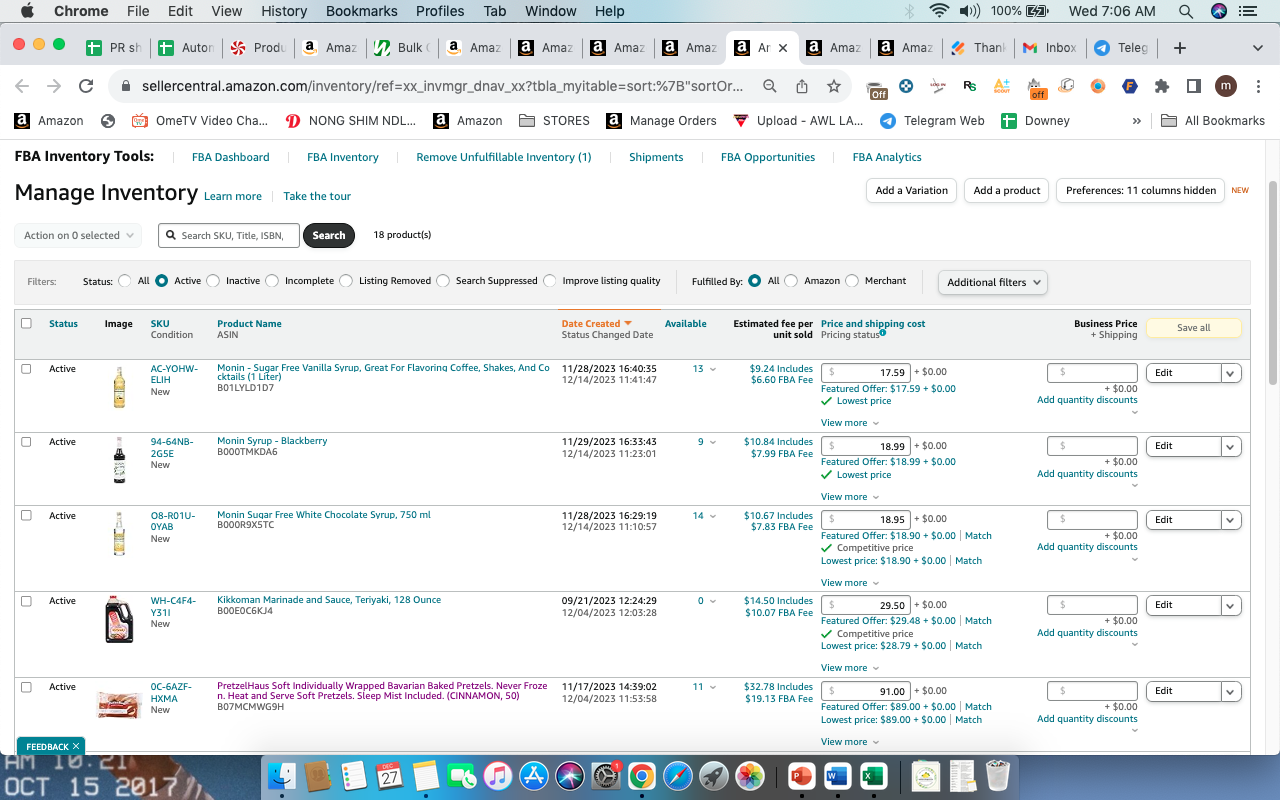Open Launchpad rocket icon in the Dock
Viewport: 1280px width, 800px height.
(714, 775)
